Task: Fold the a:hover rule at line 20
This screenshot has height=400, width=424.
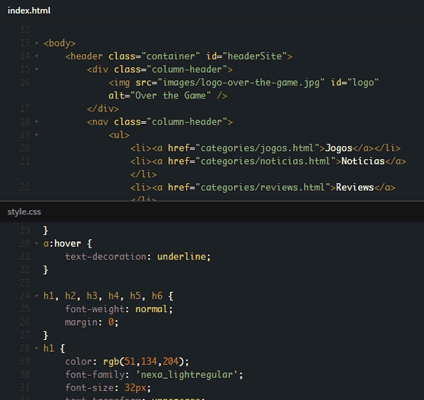Action: [x=37, y=244]
